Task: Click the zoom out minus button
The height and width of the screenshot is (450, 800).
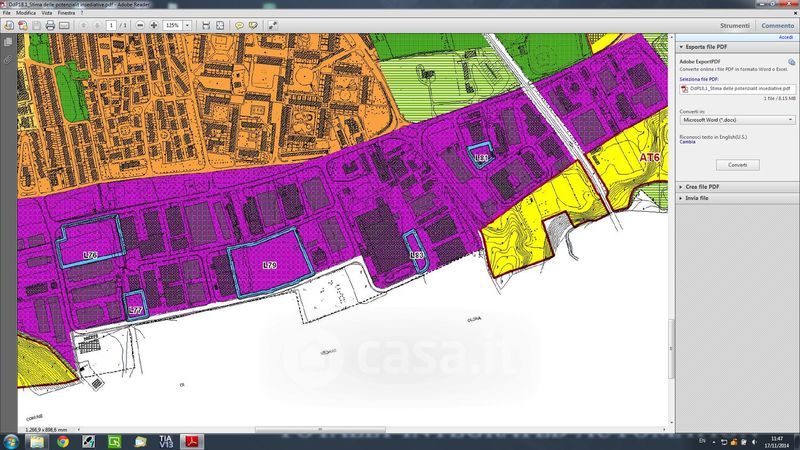Action: [140, 24]
